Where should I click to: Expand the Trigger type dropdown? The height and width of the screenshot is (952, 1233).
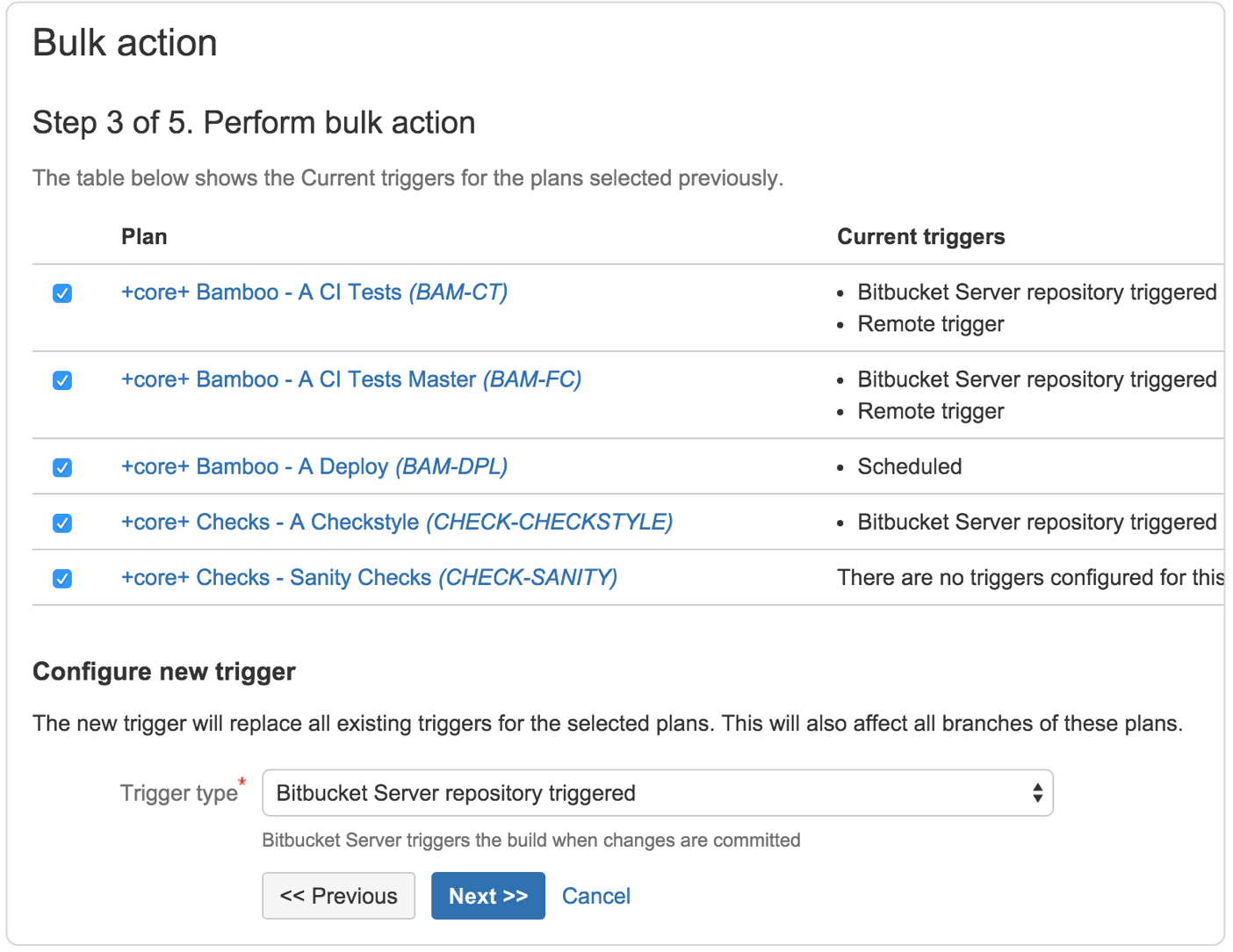[658, 793]
